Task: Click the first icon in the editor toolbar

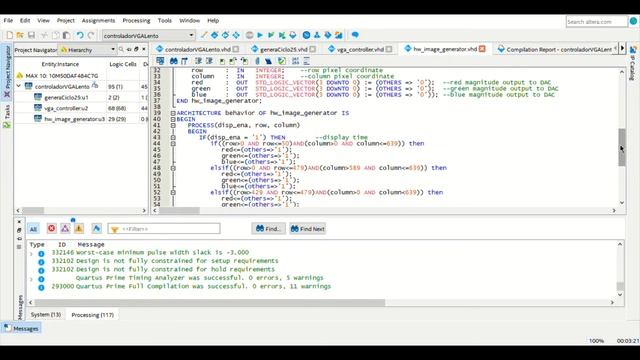Action: tap(160, 61)
